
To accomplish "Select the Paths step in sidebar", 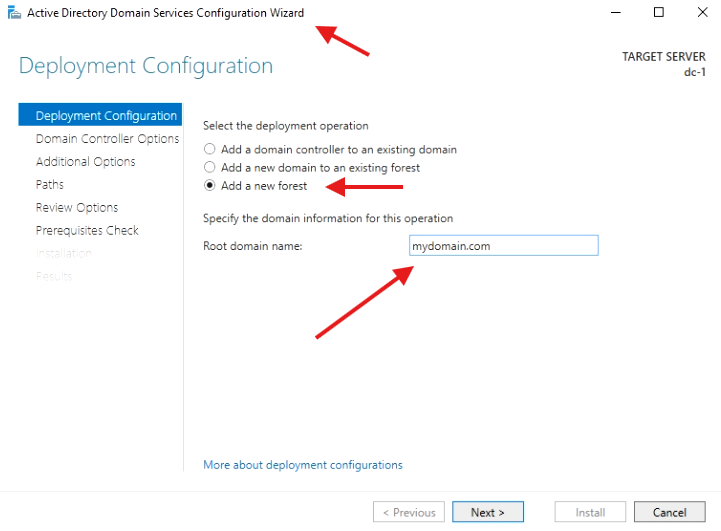I will pyautogui.click(x=50, y=184).
